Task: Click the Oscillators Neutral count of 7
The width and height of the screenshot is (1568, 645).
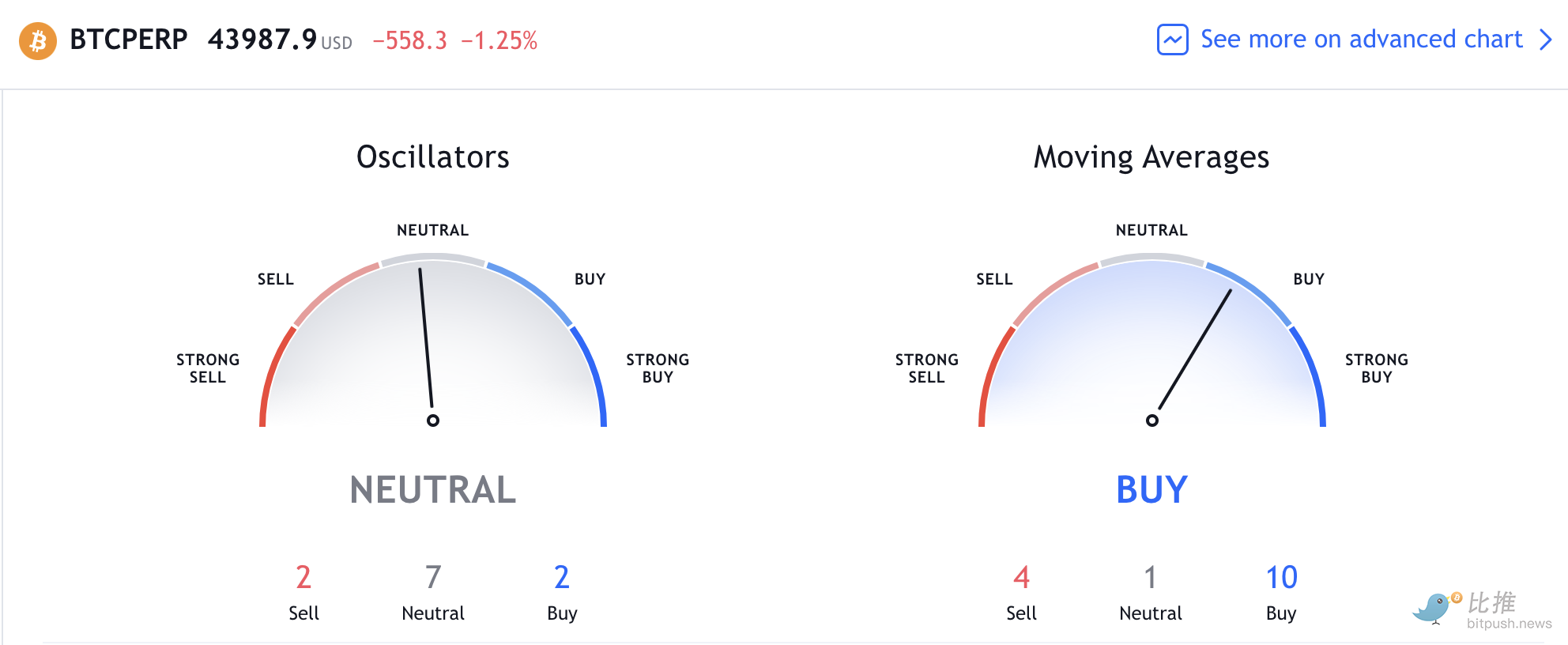Action: [x=433, y=577]
